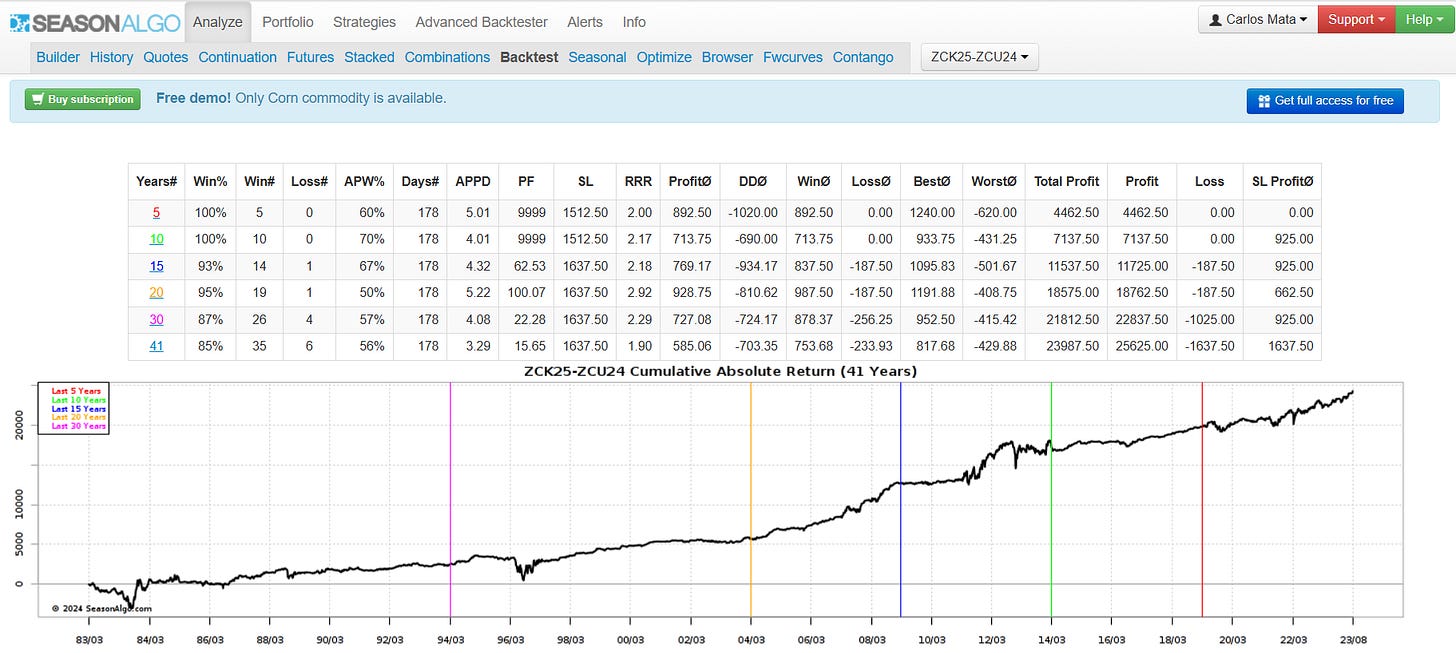Click the Total Profit column header
1456x653 pixels.
click(x=1067, y=181)
